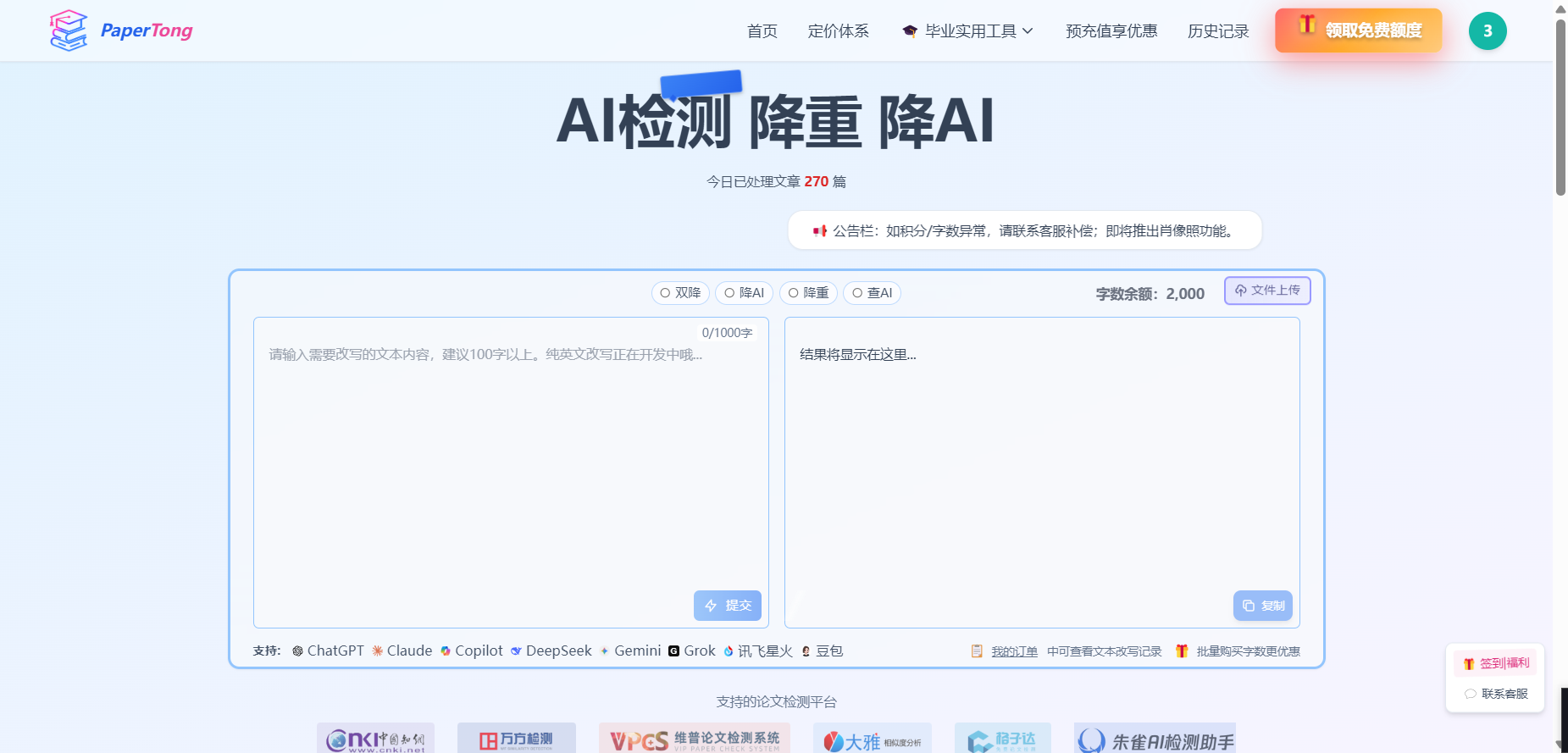Click the megaphone icon in 公告栏

819,230
